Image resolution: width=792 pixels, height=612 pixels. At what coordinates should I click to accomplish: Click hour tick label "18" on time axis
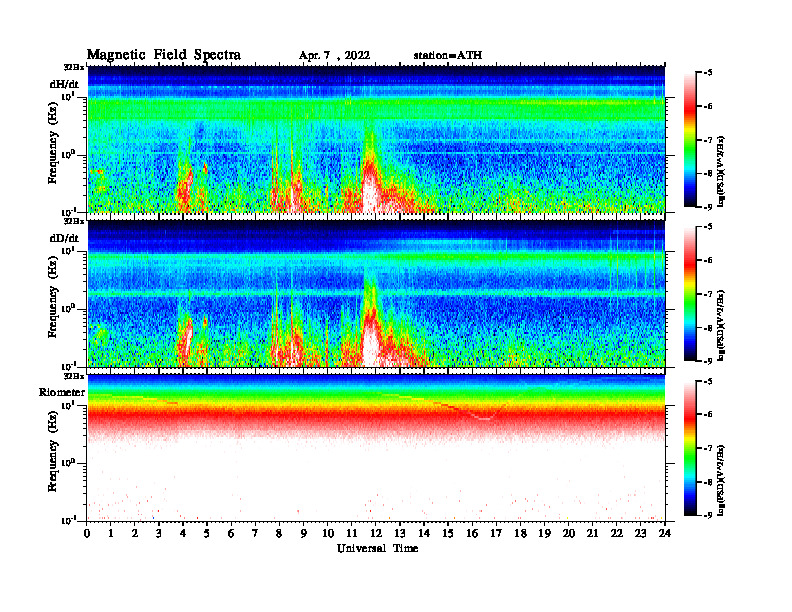[520, 534]
